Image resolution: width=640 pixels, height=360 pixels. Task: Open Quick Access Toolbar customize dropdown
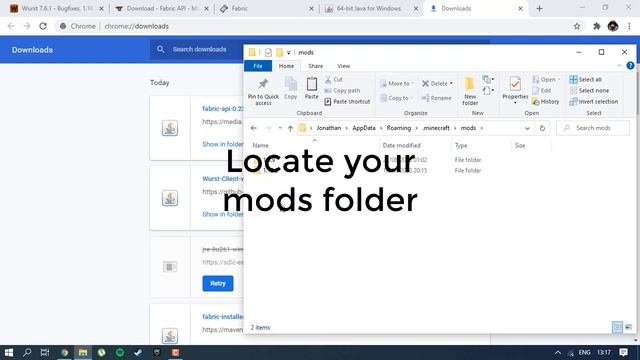coord(289,53)
